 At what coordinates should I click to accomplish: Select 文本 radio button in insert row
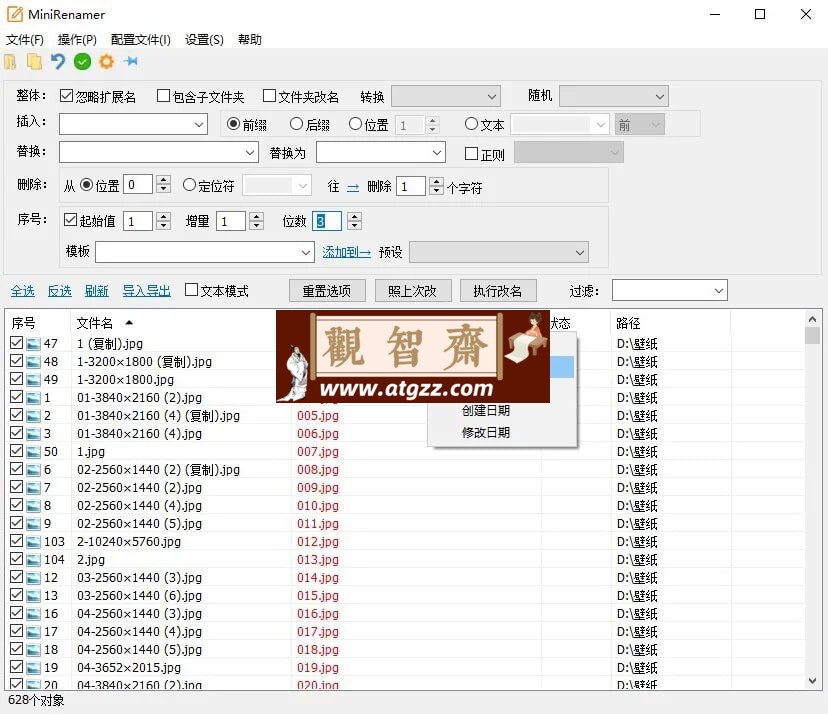(x=471, y=124)
